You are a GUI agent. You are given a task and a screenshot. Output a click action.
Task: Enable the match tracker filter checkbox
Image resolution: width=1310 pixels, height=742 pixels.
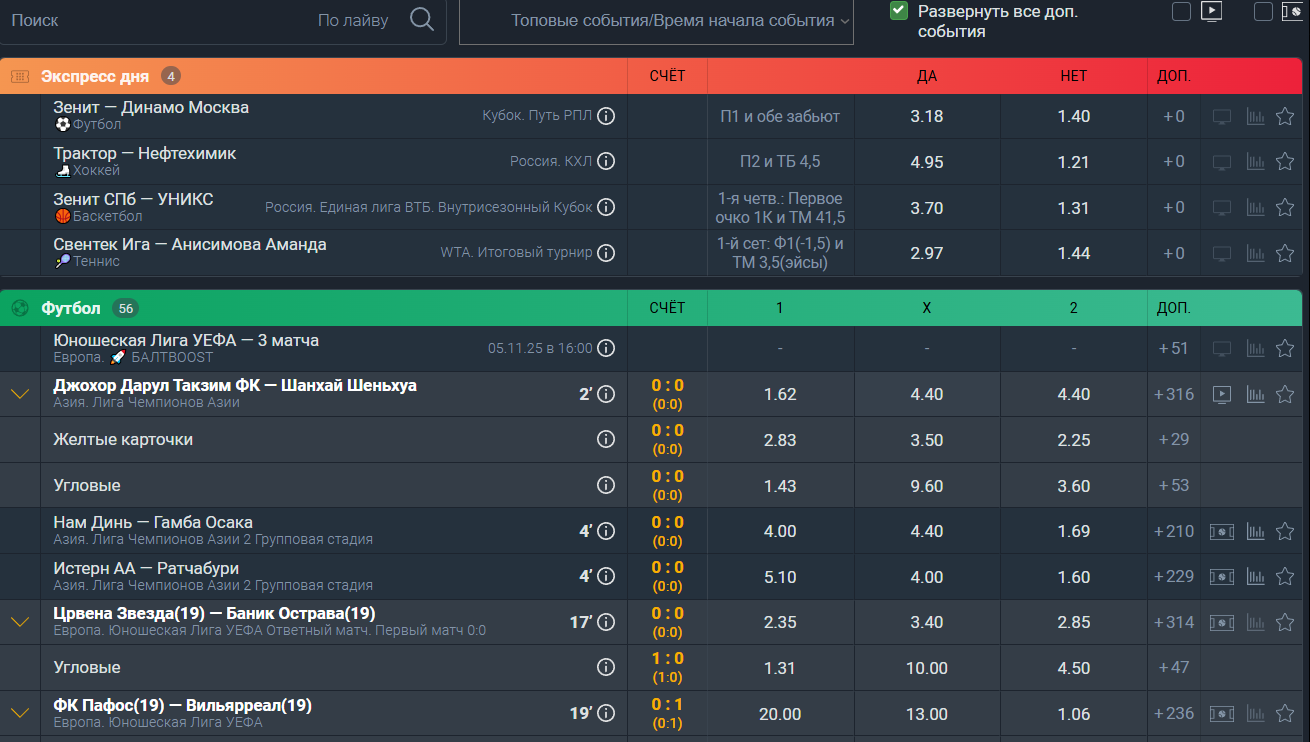point(1263,12)
